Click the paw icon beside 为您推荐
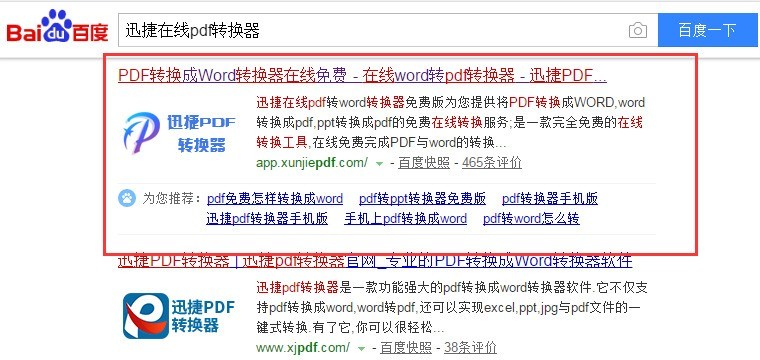Image resolution: width=760 pixels, height=360 pixels. pyautogui.click(x=127, y=198)
